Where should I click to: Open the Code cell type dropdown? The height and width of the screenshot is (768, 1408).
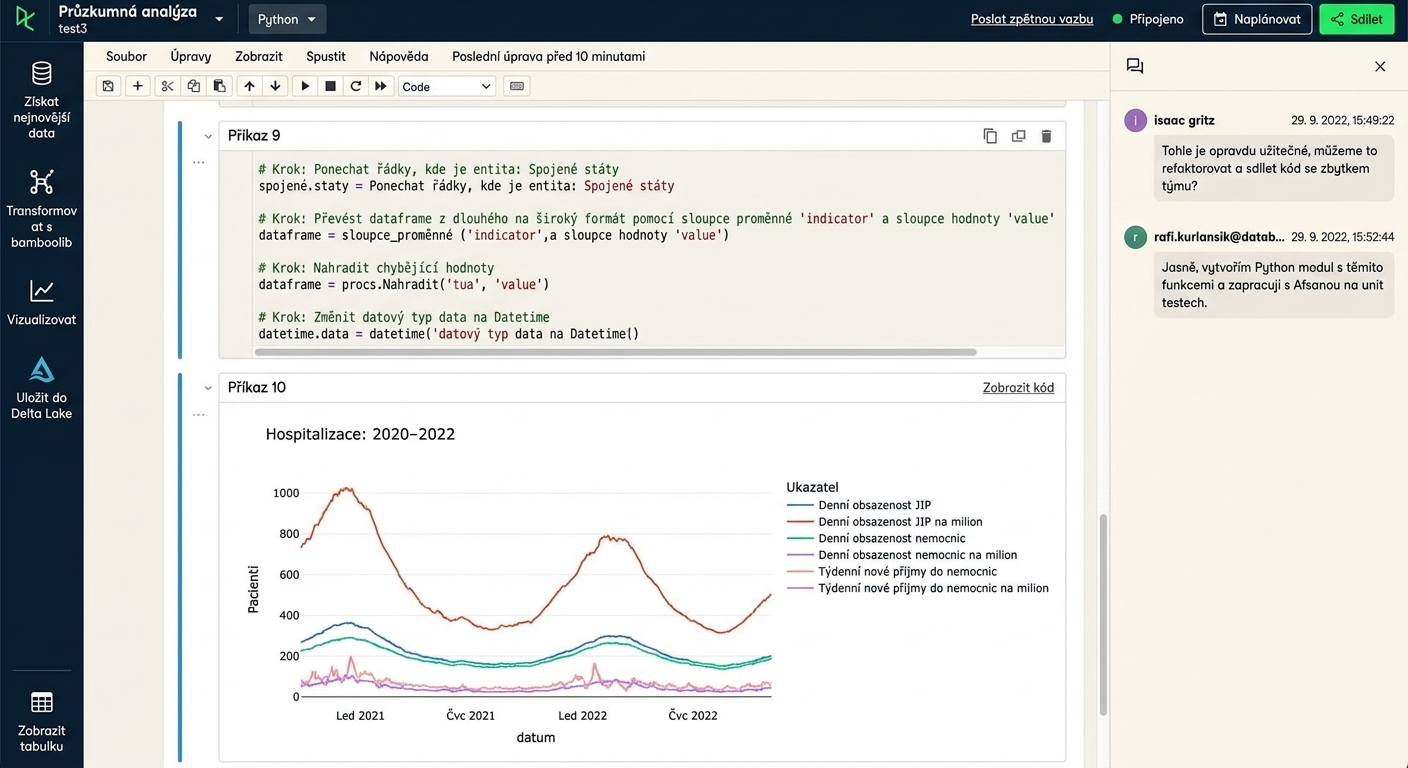(446, 86)
